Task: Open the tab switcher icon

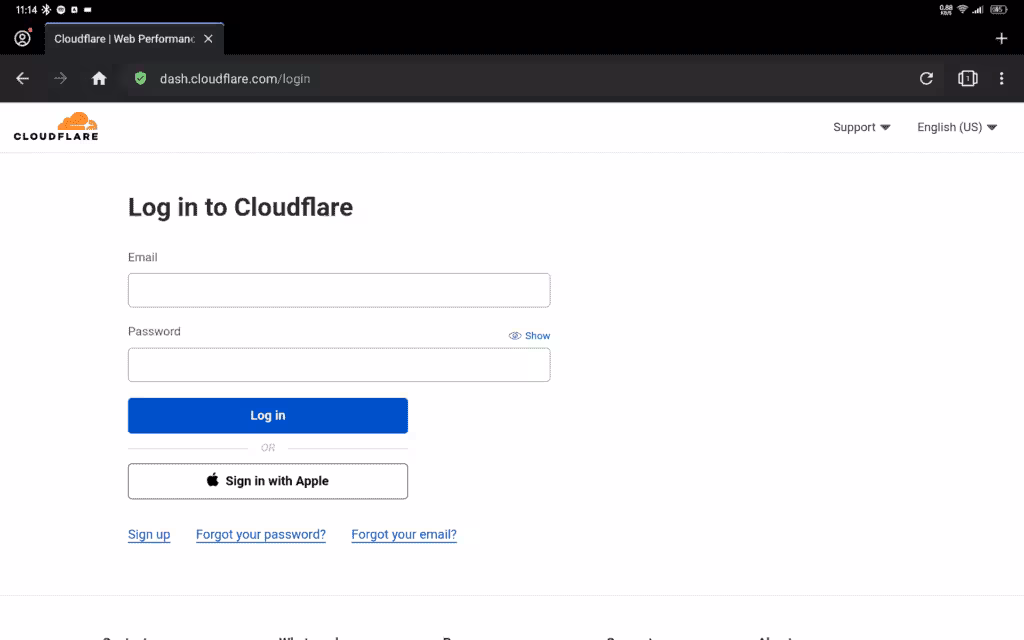Action: 967,78
